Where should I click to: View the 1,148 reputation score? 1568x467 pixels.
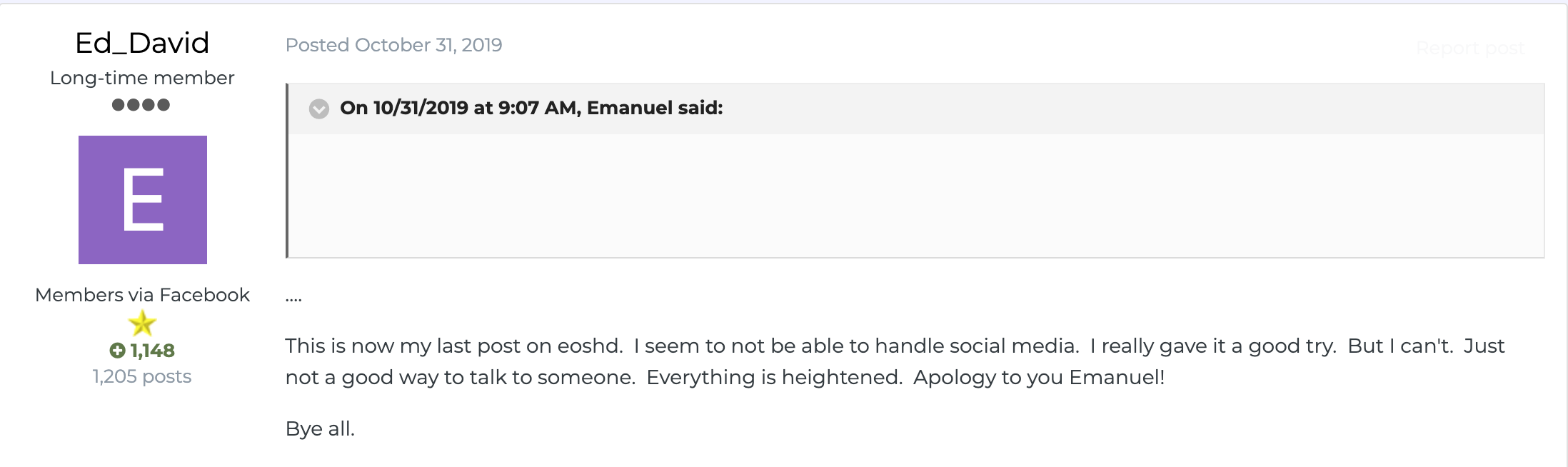[x=152, y=351]
